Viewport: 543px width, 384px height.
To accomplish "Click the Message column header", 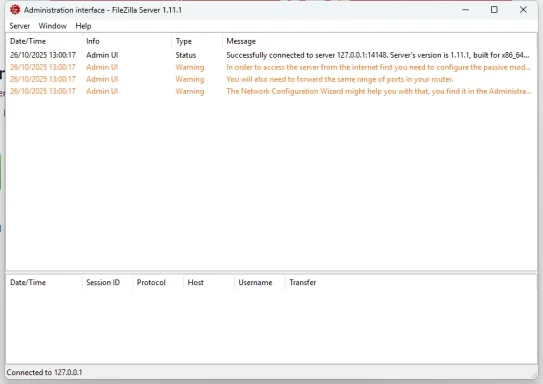I will (379, 41).
